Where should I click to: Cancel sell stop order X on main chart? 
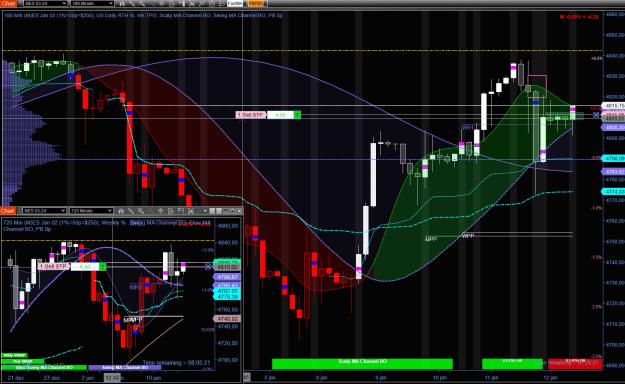click(596, 115)
